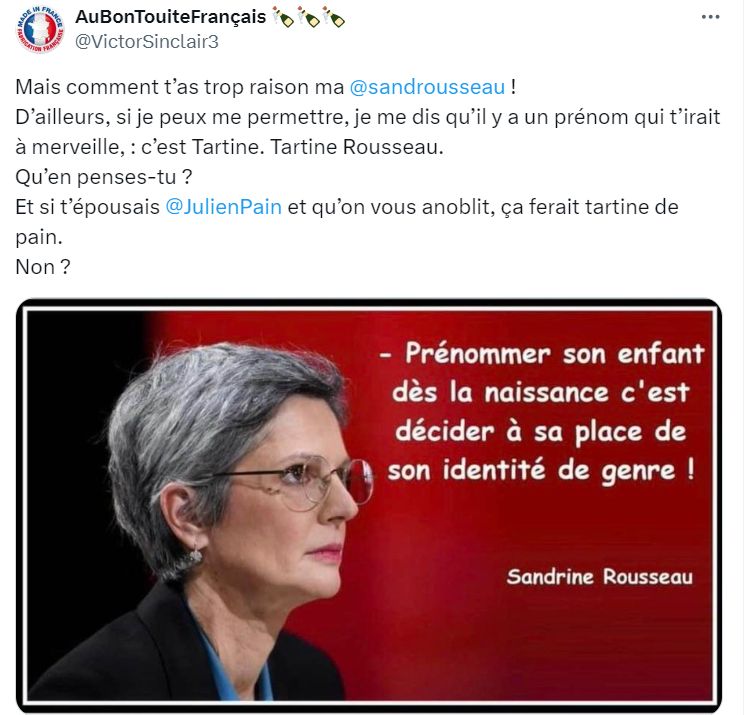
Task: Click the first champagne bottle emoji
Action: pyautogui.click(x=283, y=17)
